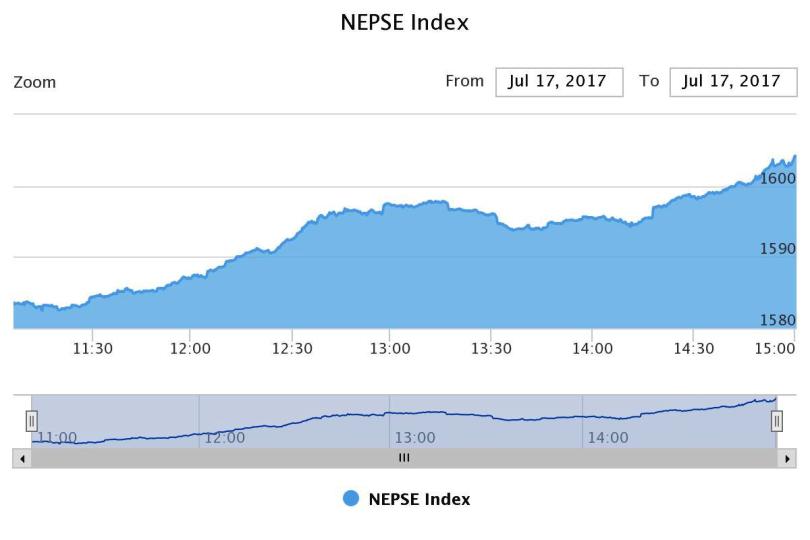Click the To date input field
810x540 pixels.
(x=732, y=82)
